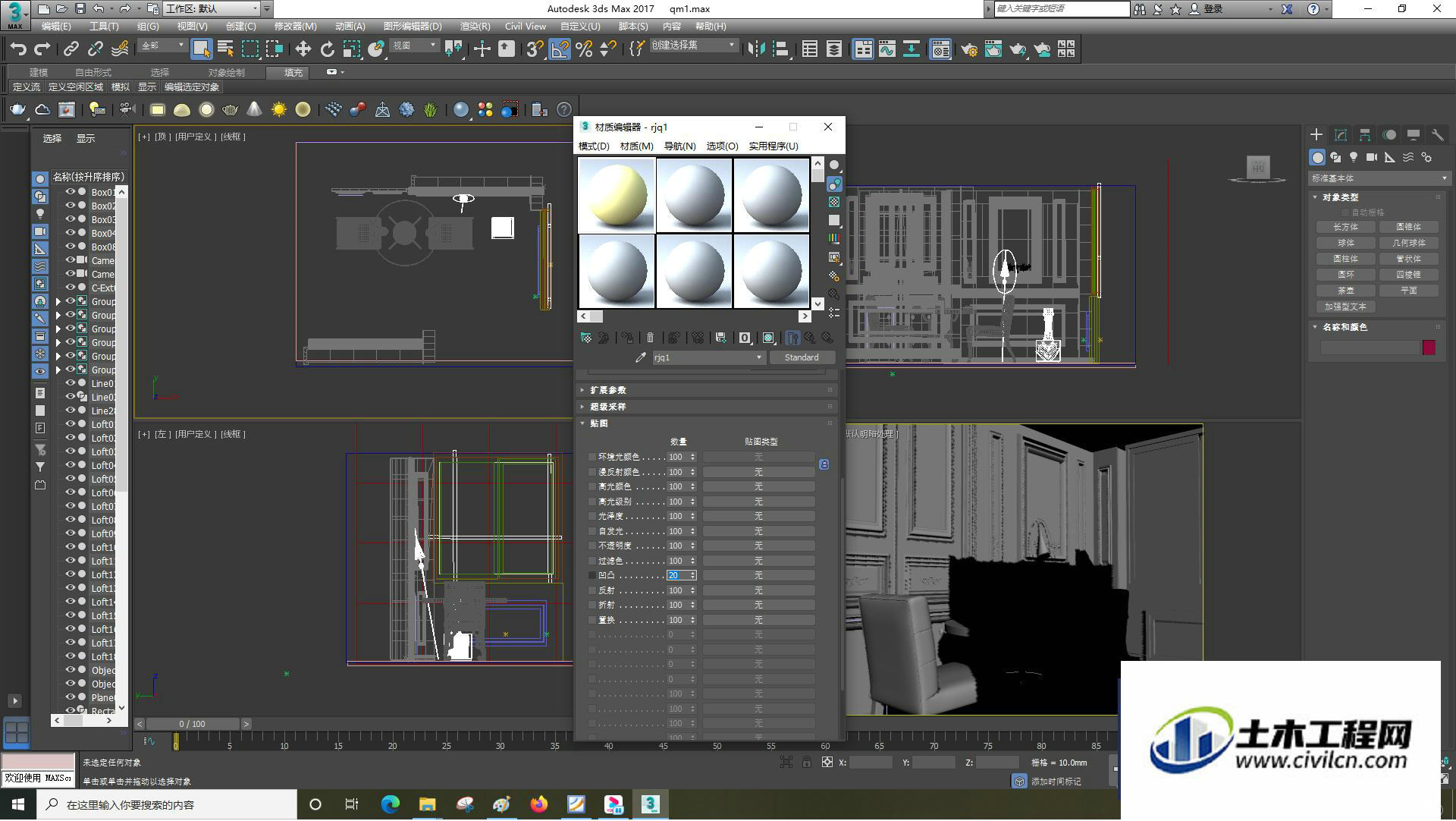This screenshot has height=821, width=1456.
Task: Enable the 反射 map checkbox
Action: pyautogui.click(x=592, y=590)
